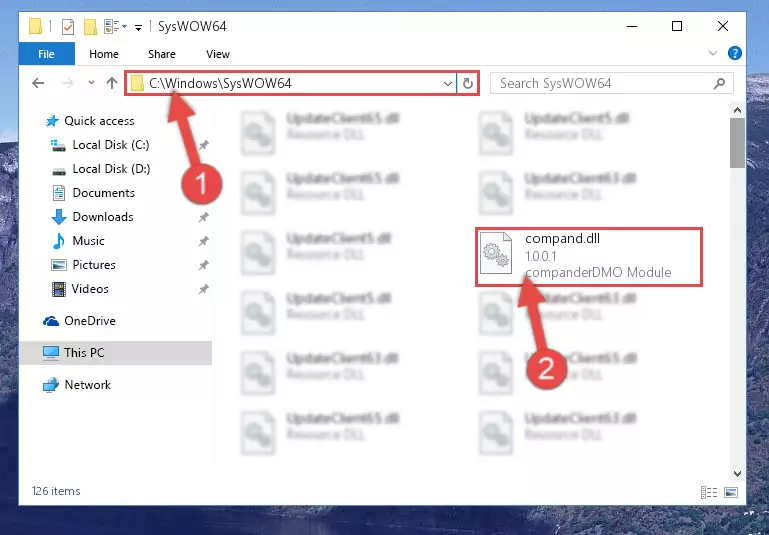Select Quick access in navigation pane

coord(99,121)
